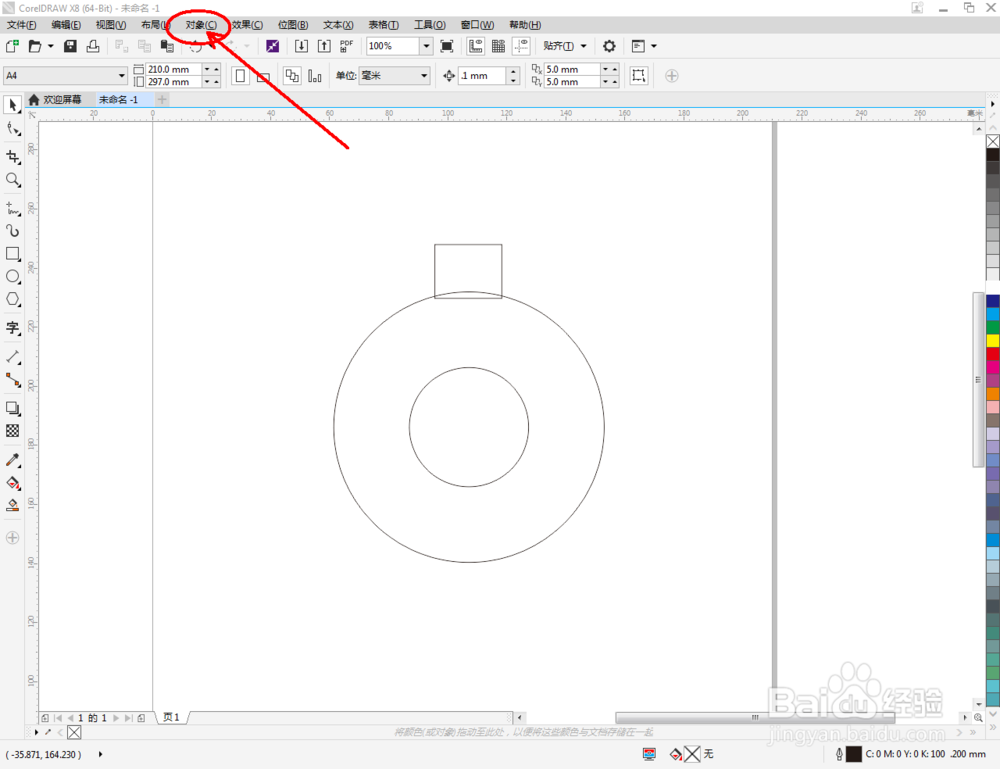The image size is (1000, 769).
Task: Pick the yellow palette swatch
Action: (x=993, y=341)
